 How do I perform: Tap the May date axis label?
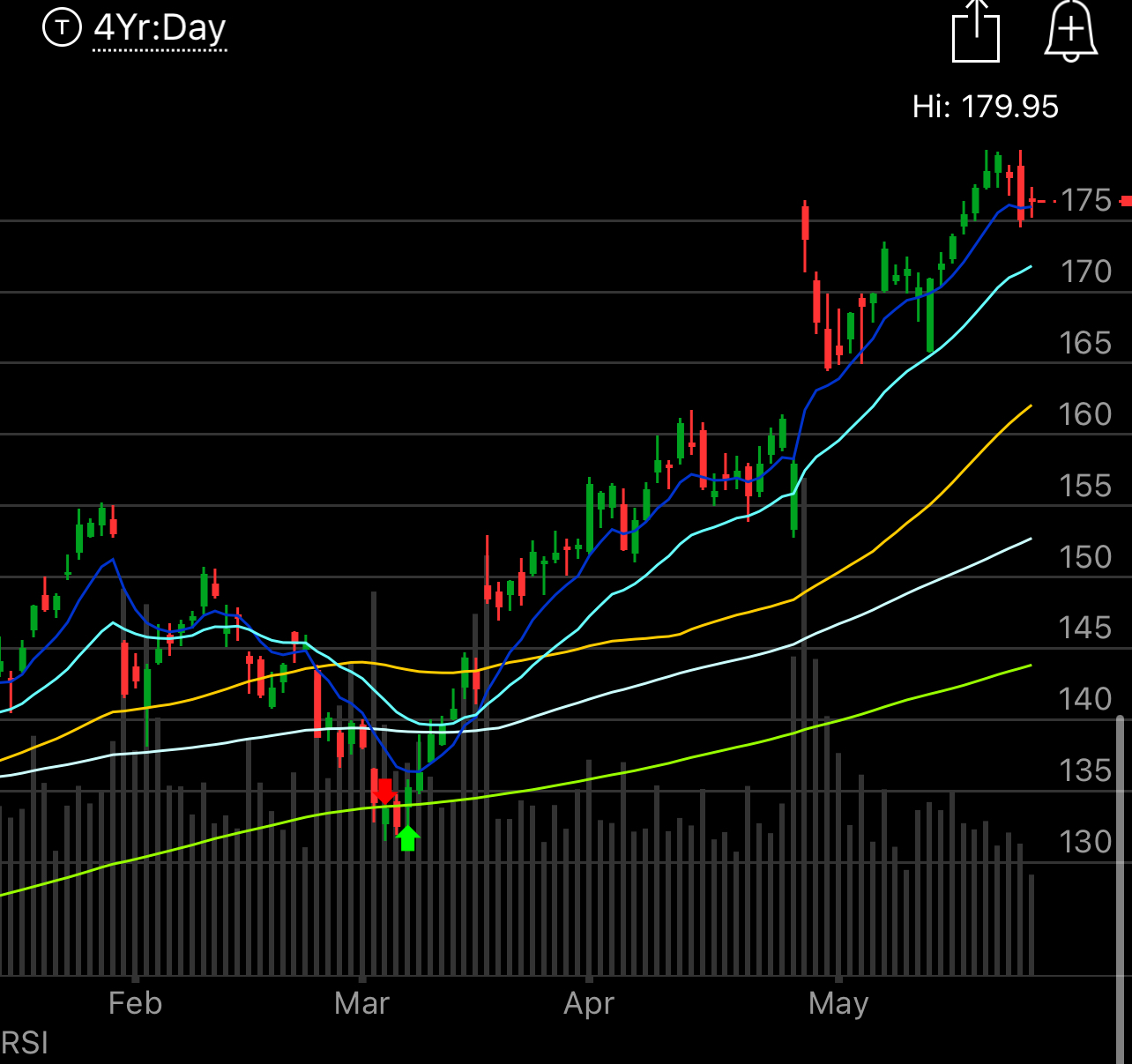pyautogui.click(x=838, y=1004)
